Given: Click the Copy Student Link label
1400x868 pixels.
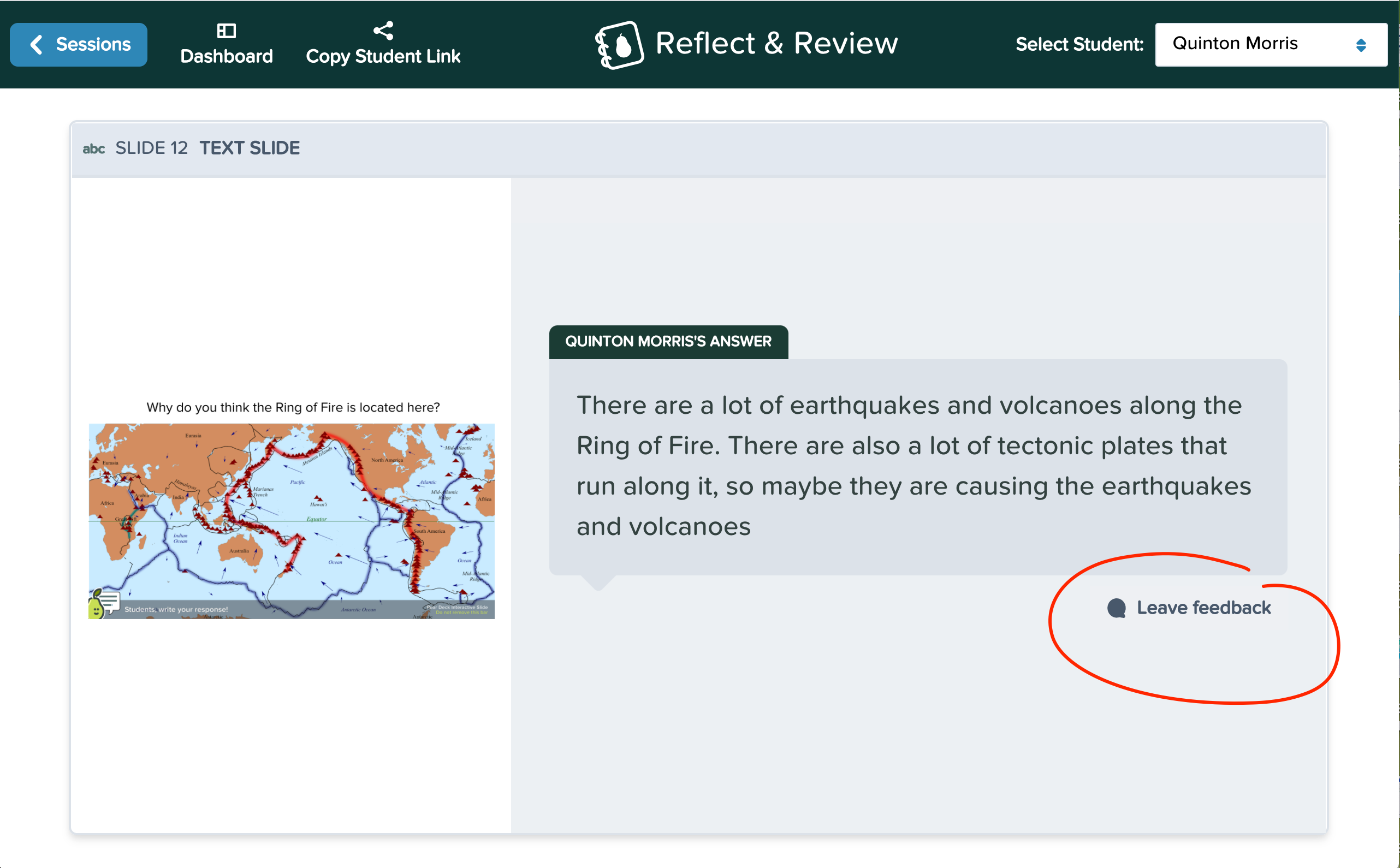Looking at the screenshot, I should (383, 56).
